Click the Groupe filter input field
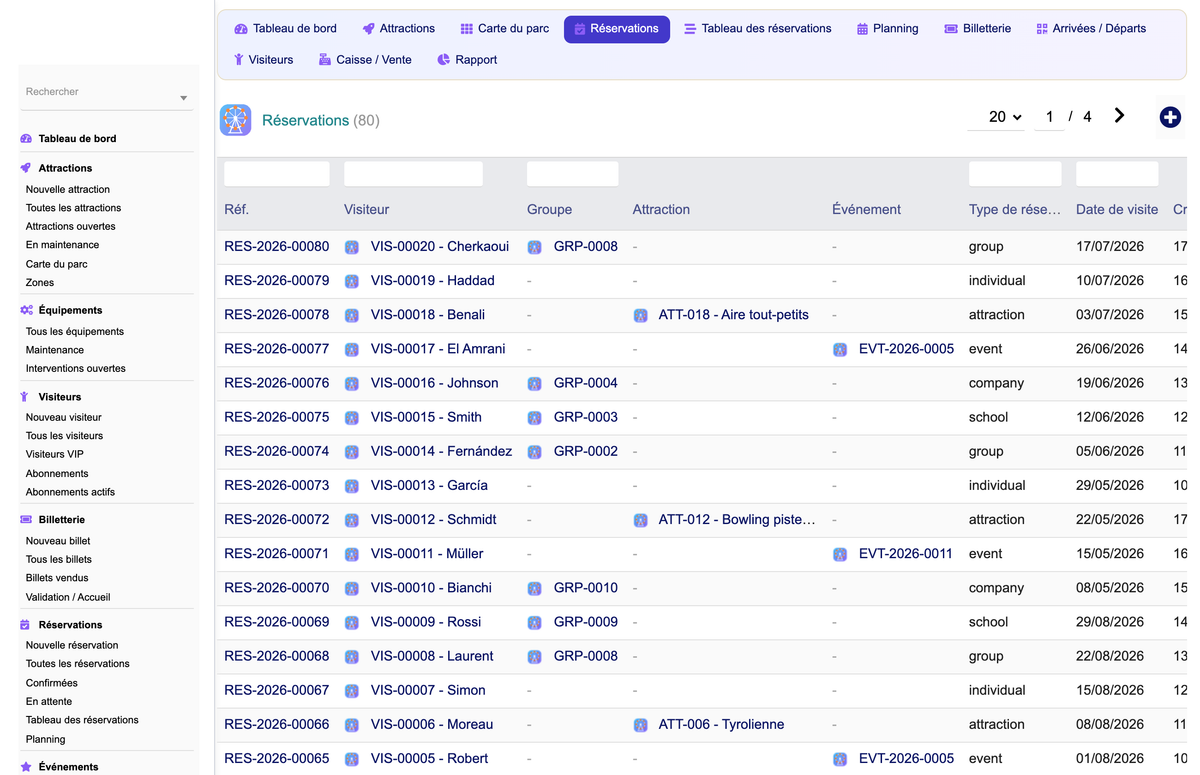 (x=573, y=174)
